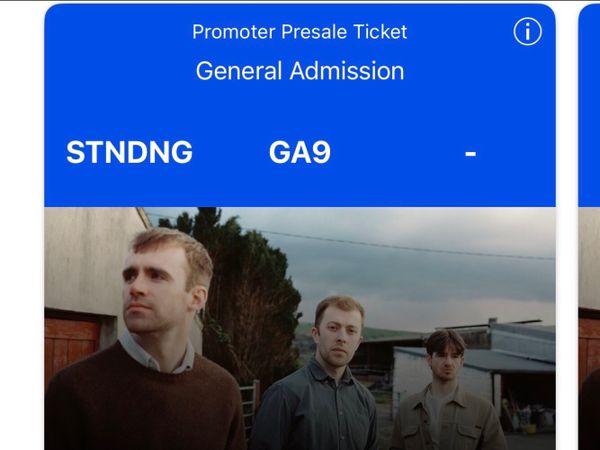
Task: Select the General Admission heading
Action: pyautogui.click(x=300, y=71)
